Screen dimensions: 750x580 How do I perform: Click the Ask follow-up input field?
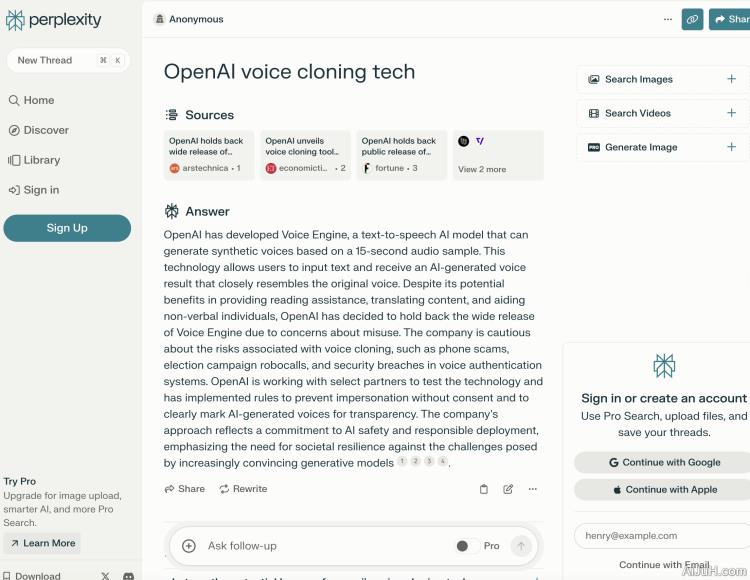[320, 546]
